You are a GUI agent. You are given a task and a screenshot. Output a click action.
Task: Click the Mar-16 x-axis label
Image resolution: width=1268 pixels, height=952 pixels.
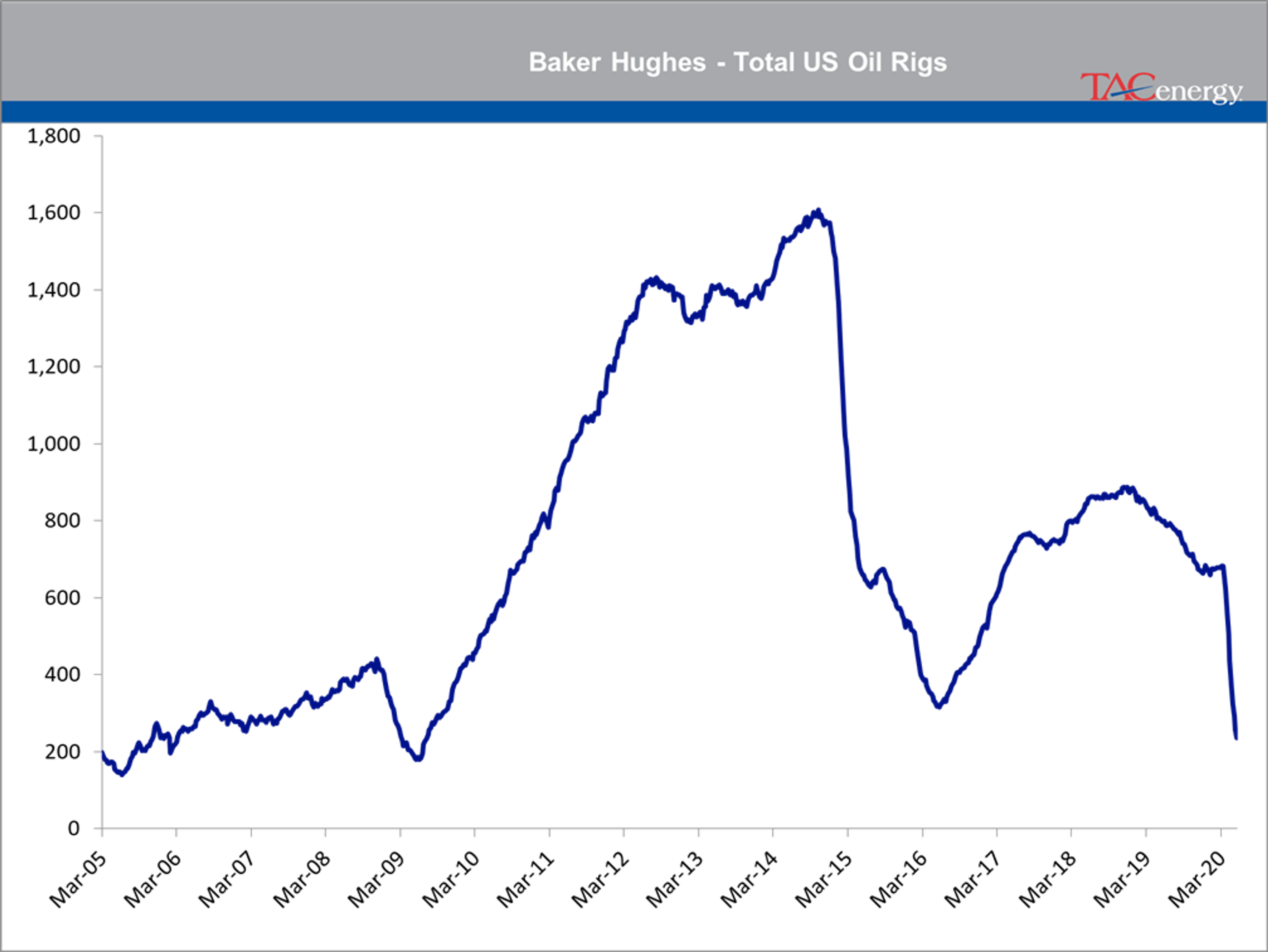(x=898, y=880)
